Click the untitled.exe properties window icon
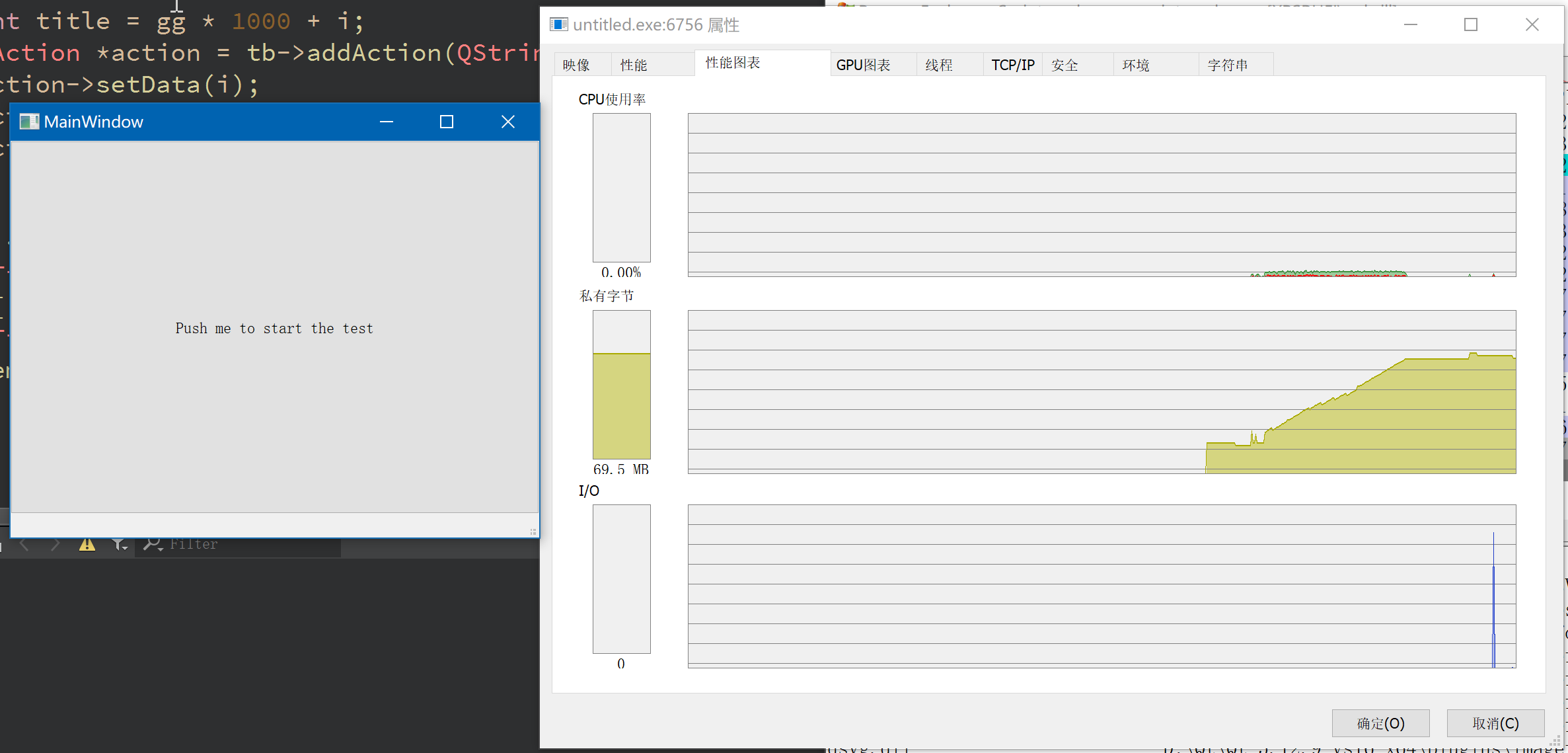 (x=559, y=25)
